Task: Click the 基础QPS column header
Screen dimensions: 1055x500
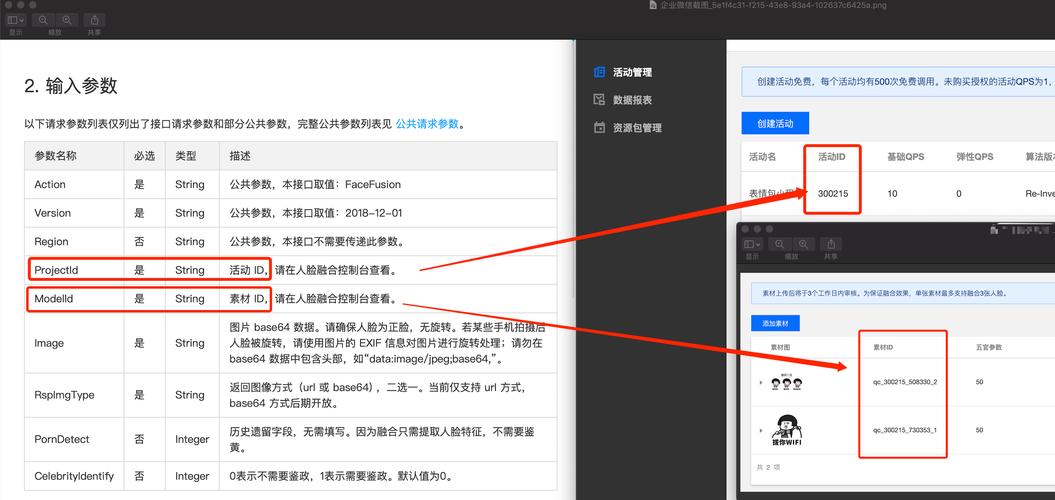Action: pos(906,156)
